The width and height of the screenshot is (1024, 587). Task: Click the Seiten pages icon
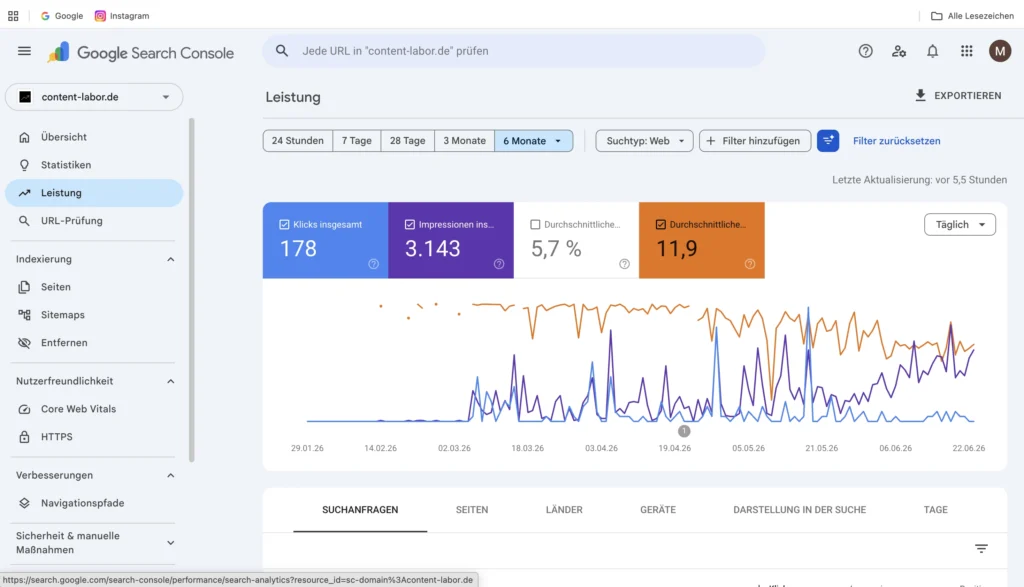click(x=24, y=287)
